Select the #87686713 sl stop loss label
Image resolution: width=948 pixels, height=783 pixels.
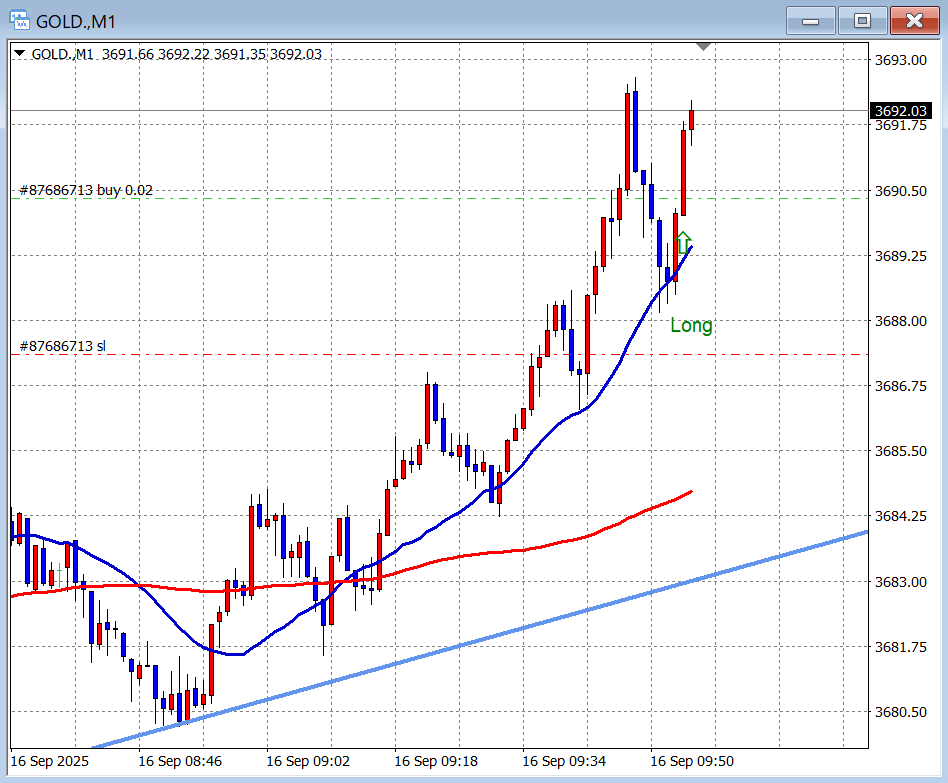click(x=62, y=346)
